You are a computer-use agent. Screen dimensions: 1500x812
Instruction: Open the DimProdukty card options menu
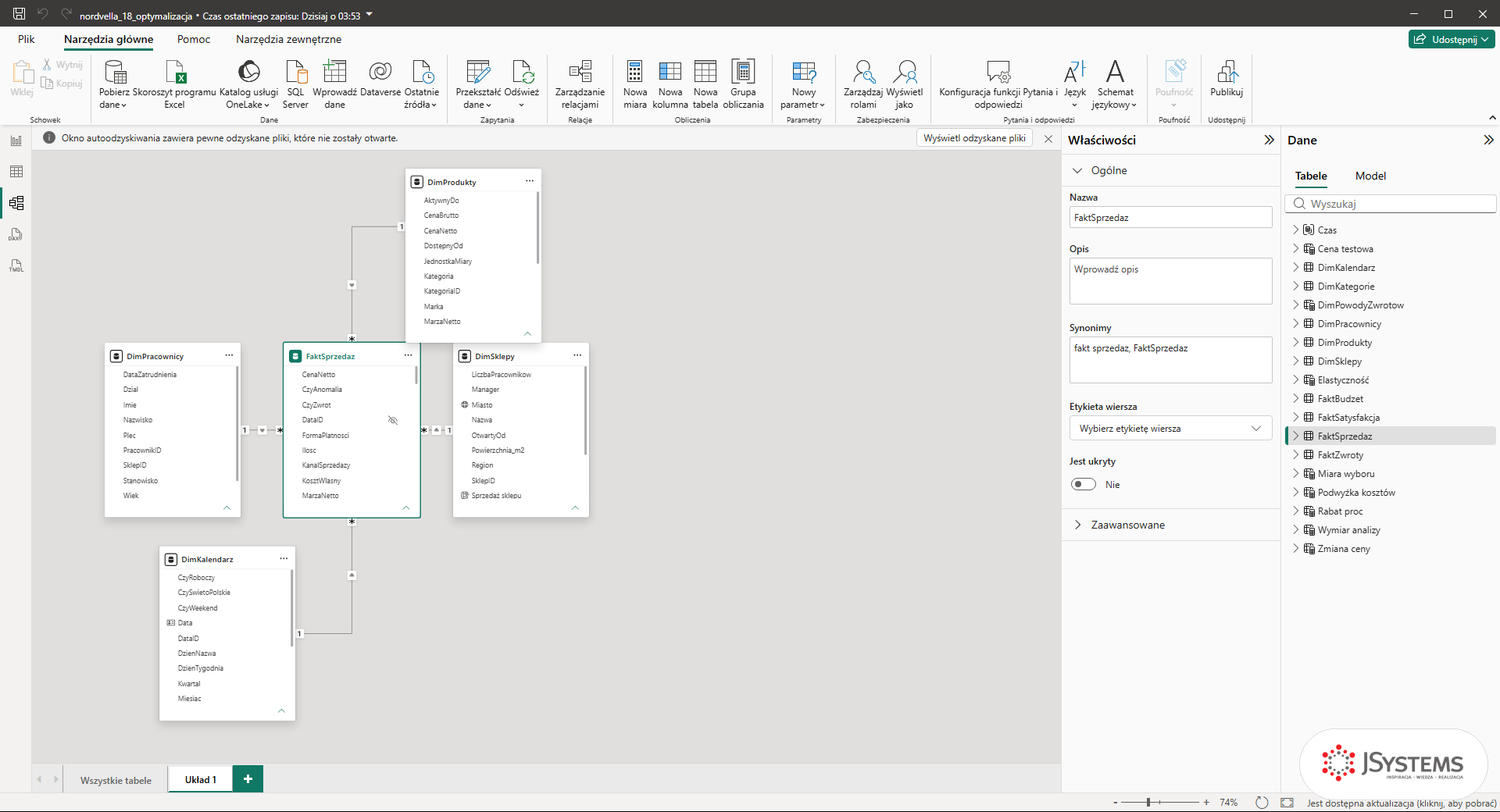coord(529,181)
